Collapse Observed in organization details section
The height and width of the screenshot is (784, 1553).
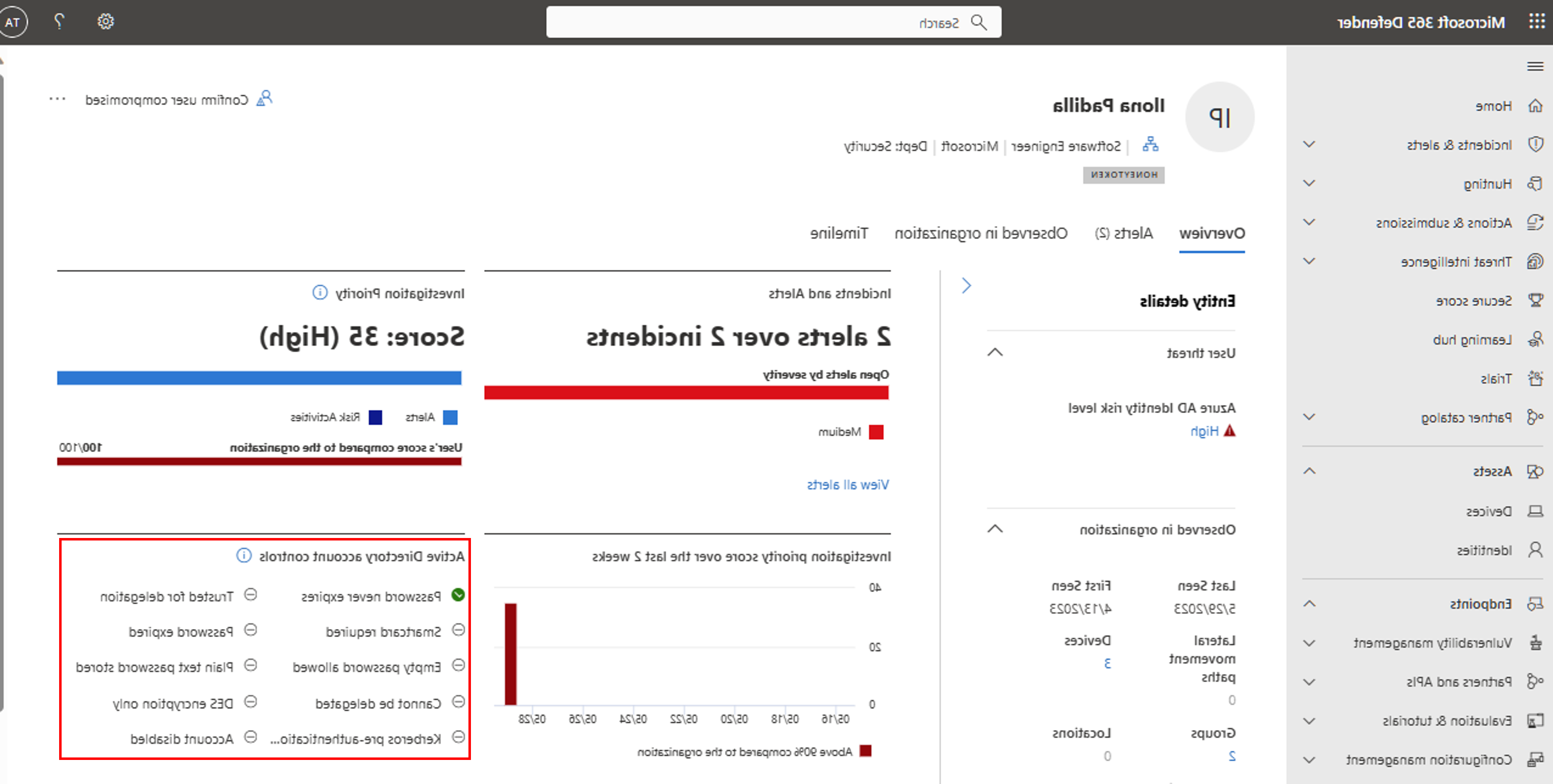(995, 529)
